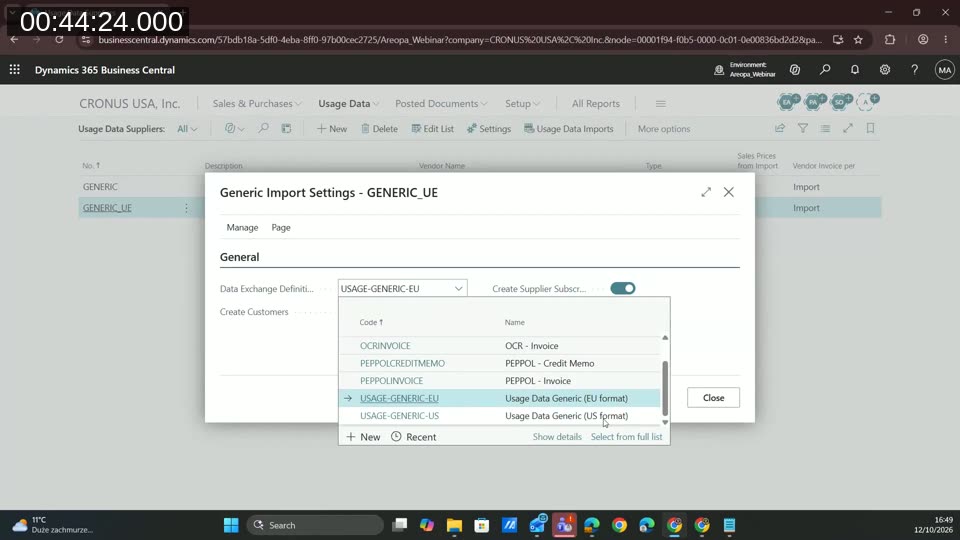Open File Explorer from taskbar
The width and height of the screenshot is (960, 540).
[454, 525]
